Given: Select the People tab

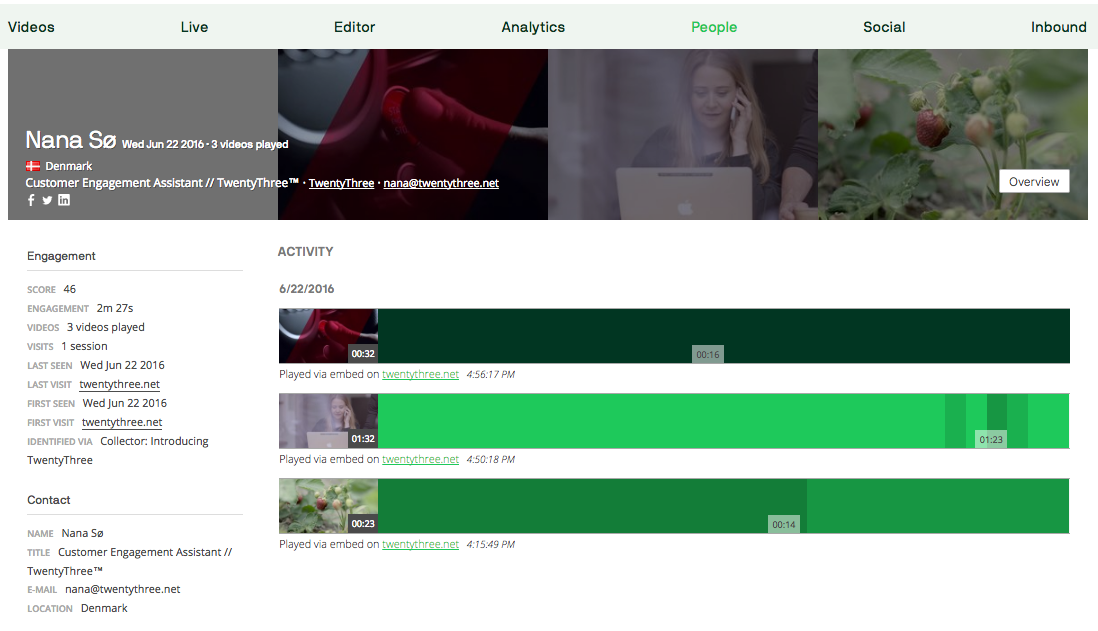Looking at the screenshot, I should point(714,27).
